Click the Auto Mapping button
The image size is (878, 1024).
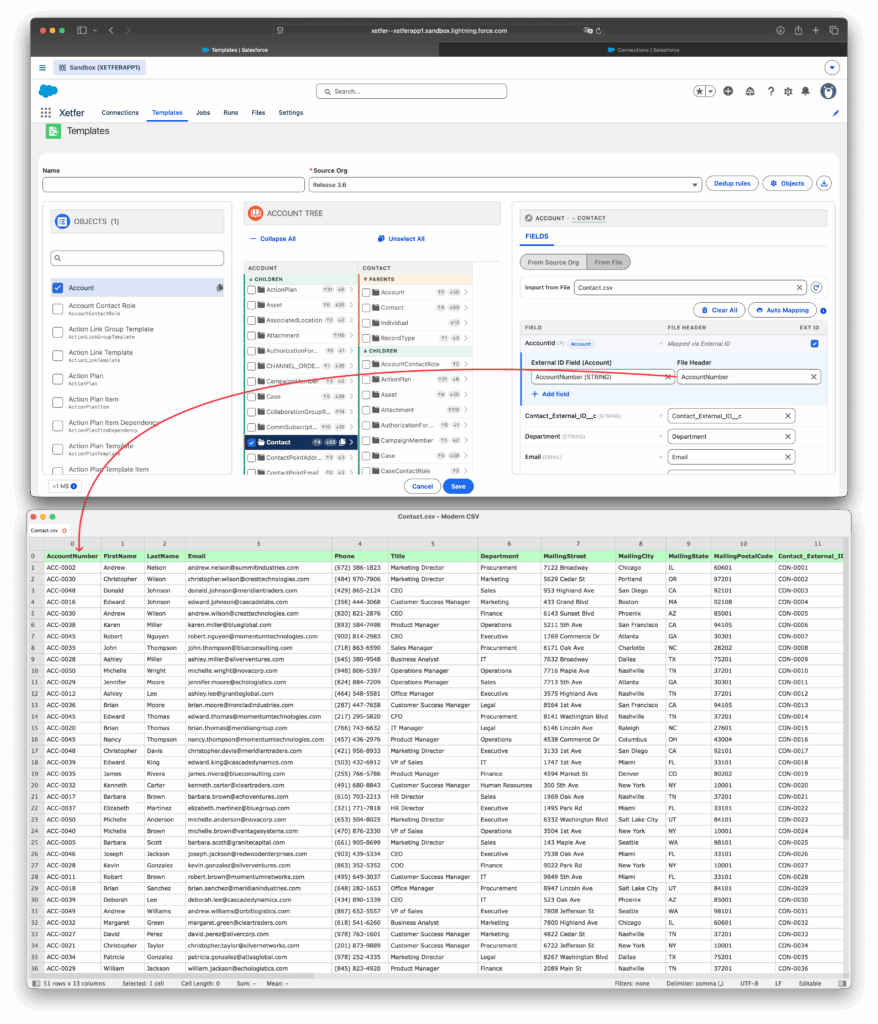click(783, 310)
